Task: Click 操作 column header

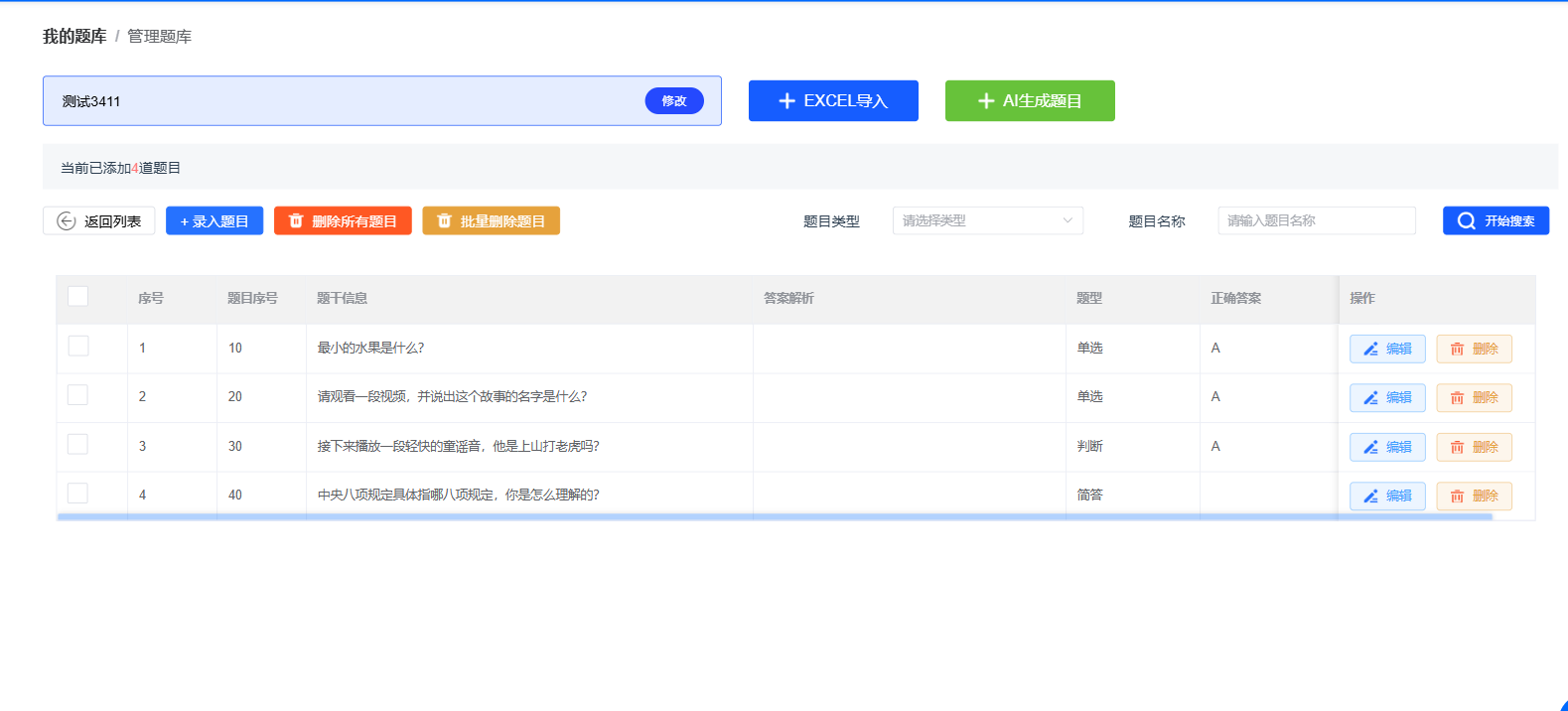Action: point(1362,298)
